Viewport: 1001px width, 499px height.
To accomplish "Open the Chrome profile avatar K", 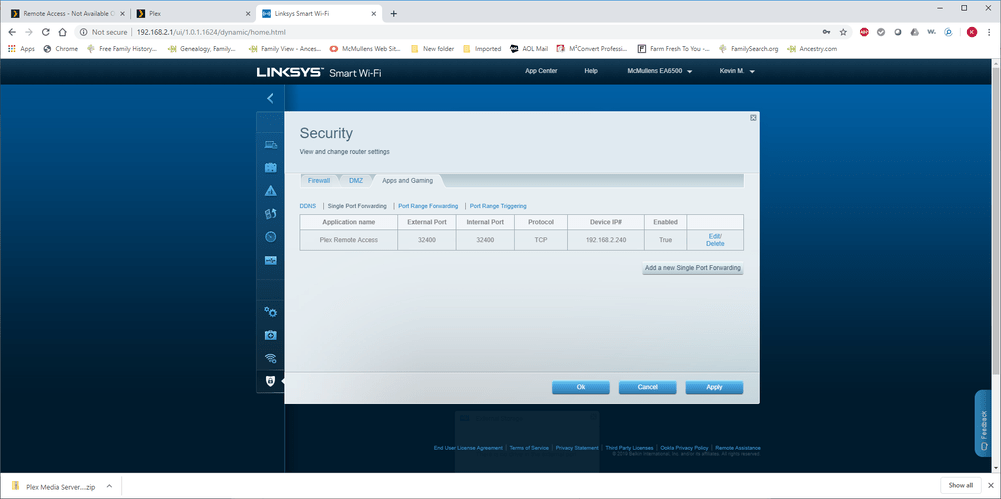I will tap(972, 32).
